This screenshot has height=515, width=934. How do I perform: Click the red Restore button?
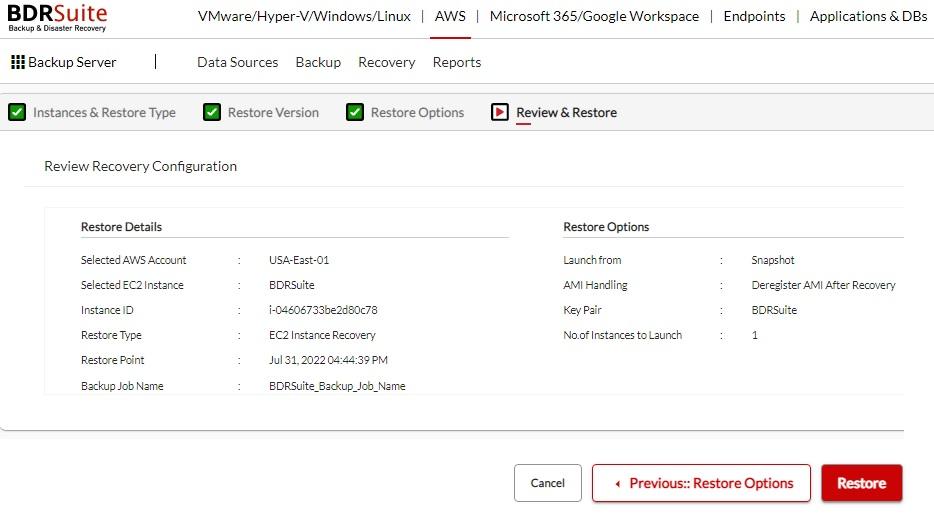[861, 483]
